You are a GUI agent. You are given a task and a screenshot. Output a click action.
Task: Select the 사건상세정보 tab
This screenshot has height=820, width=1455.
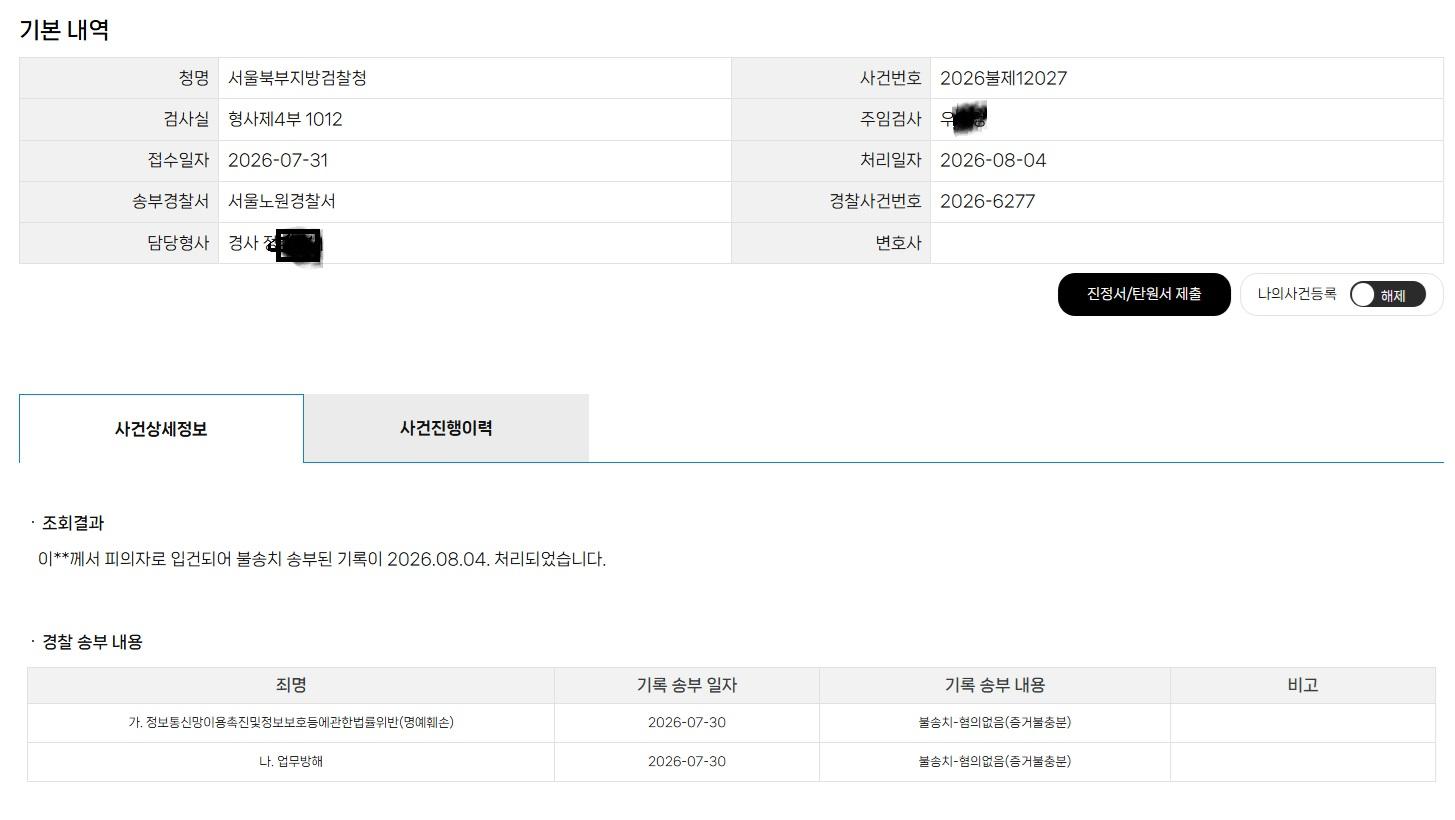click(161, 428)
